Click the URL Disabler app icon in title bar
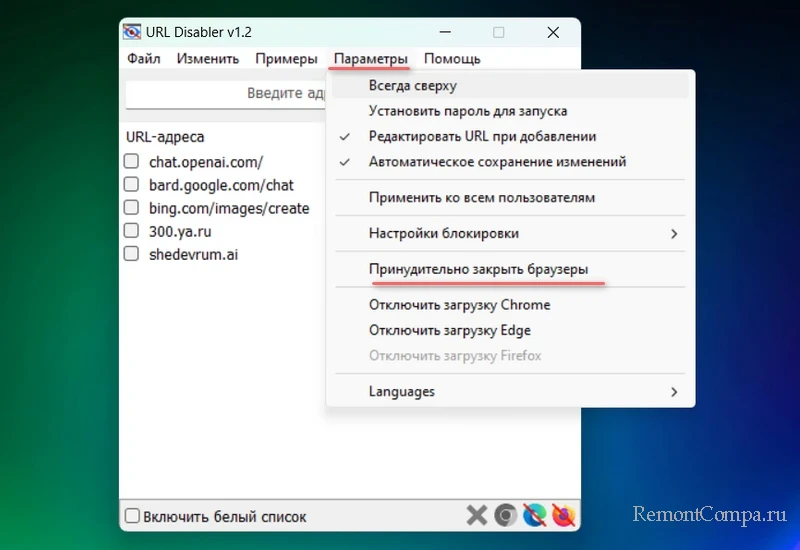The image size is (800, 550). point(134,33)
